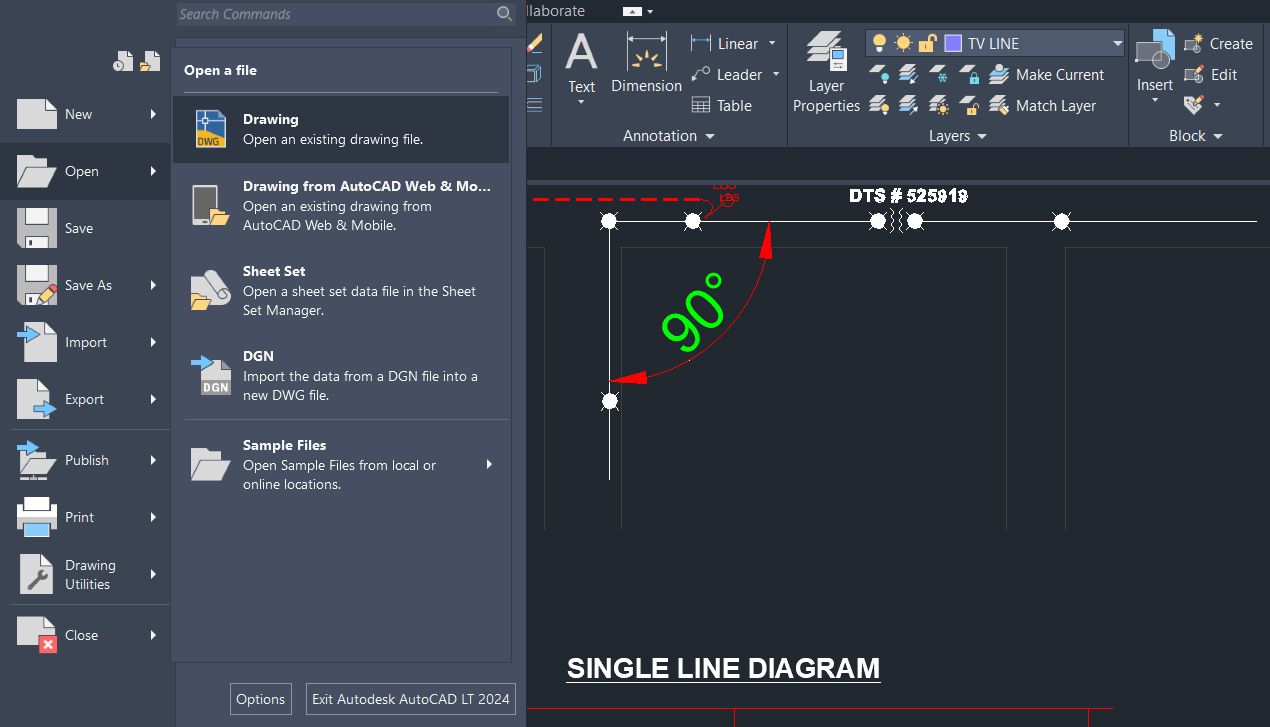Image resolution: width=1270 pixels, height=727 pixels.
Task: Select the Open menu item
Action: click(x=85, y=171)
